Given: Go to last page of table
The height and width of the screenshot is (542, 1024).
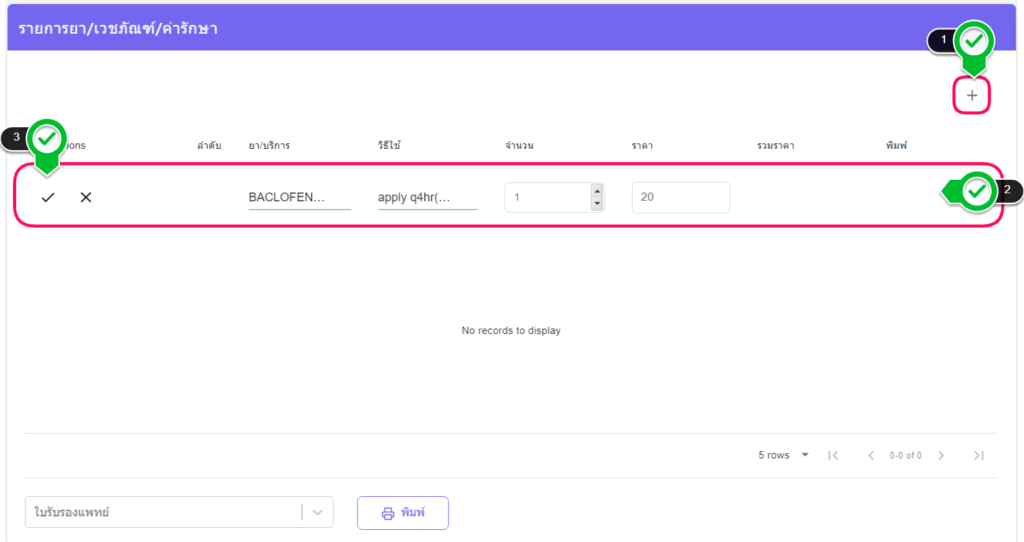Looking at the screenshot, I should [x=978, y=456].
